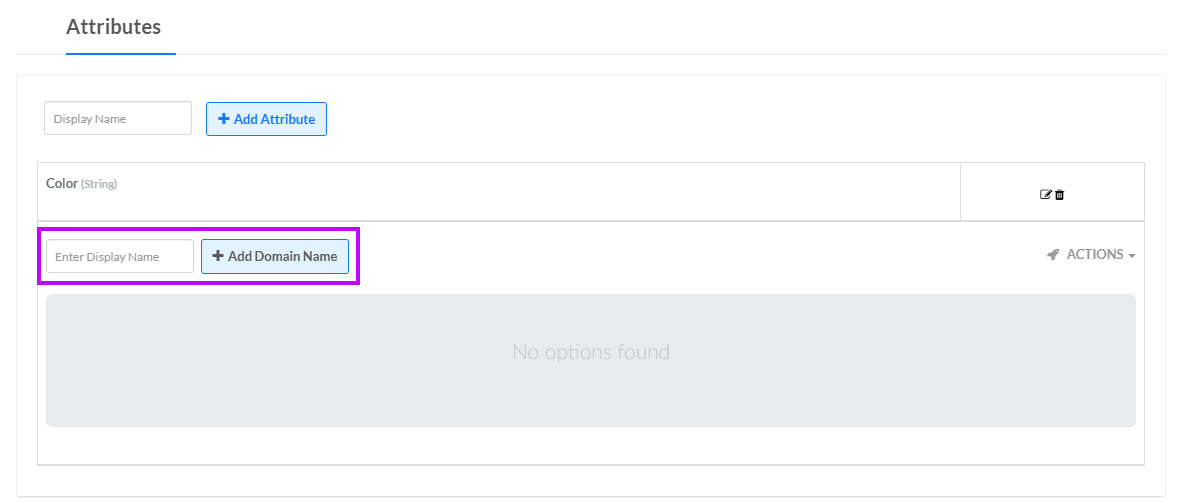Click the blank space below the options panel
Viewport: 1178px width, 503px height.
click(x=590, y=446)
